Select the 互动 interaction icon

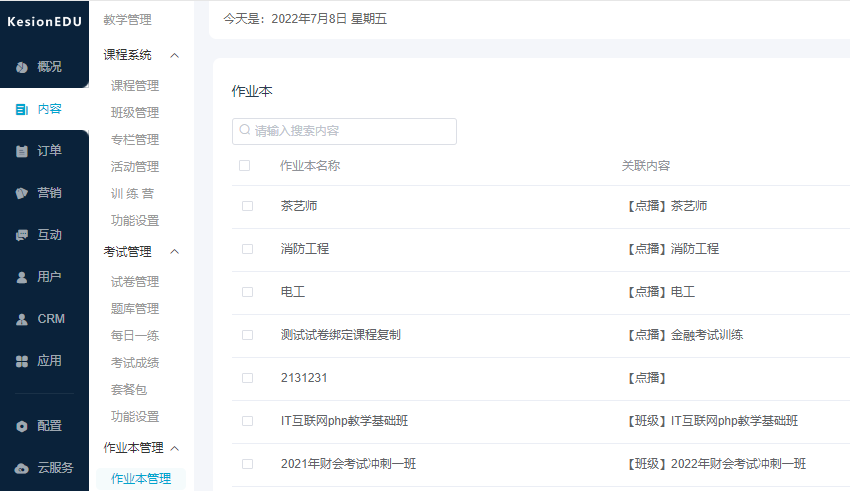[22, 235]
